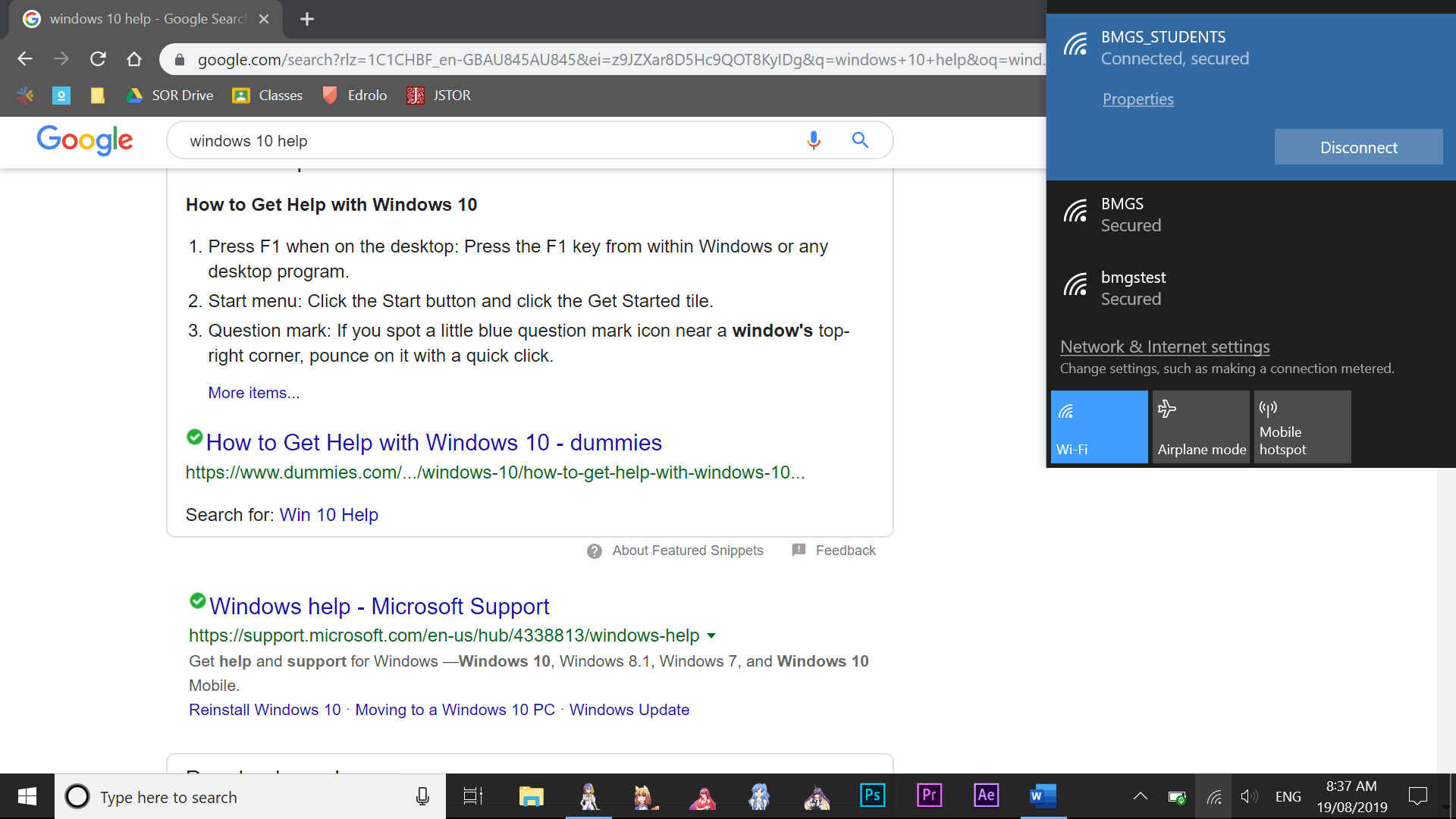Screen dimensions: 1456x819
Task: Open 'Windows help - Microsoft Support' result
Action: [379, 607]
